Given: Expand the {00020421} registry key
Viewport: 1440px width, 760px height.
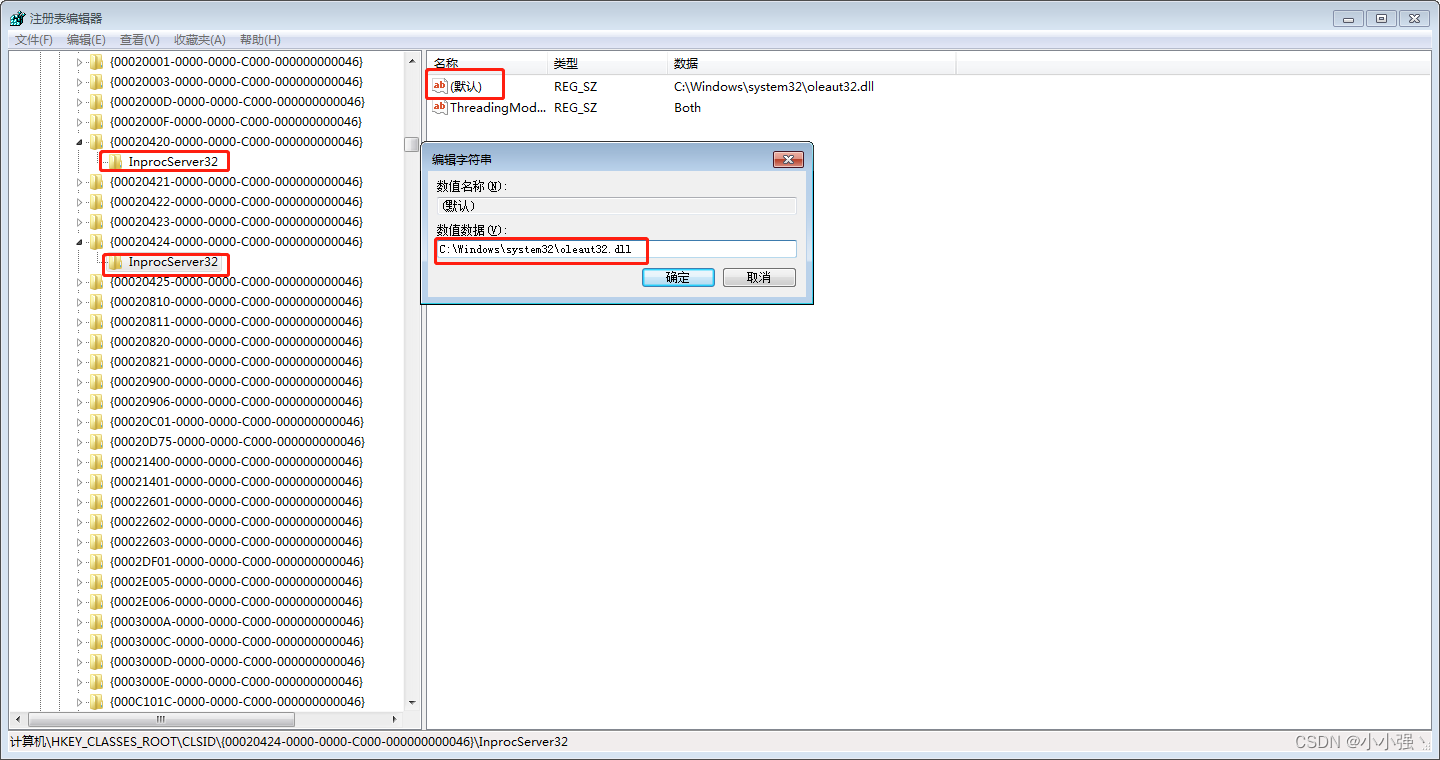Looking at the screenshot, I should point(82,181).
